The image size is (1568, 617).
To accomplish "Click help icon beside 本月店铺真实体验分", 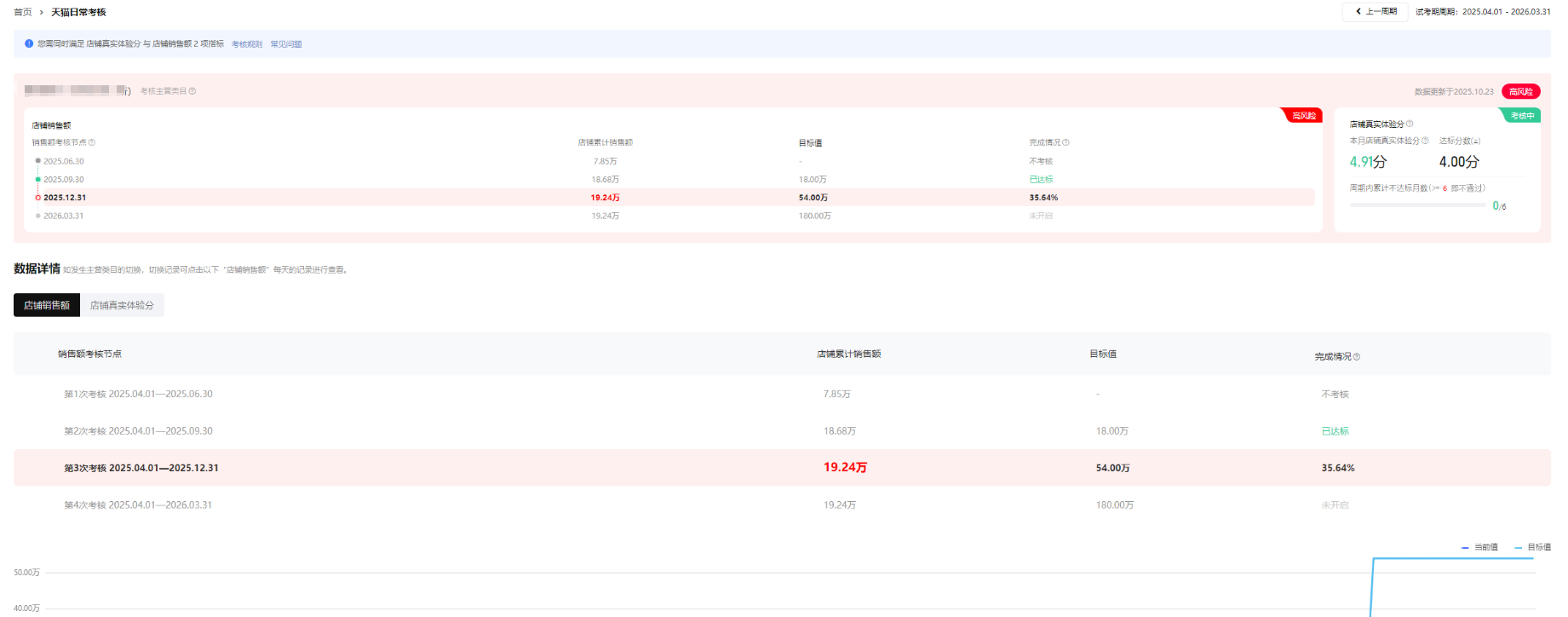I will point(1425,141).
